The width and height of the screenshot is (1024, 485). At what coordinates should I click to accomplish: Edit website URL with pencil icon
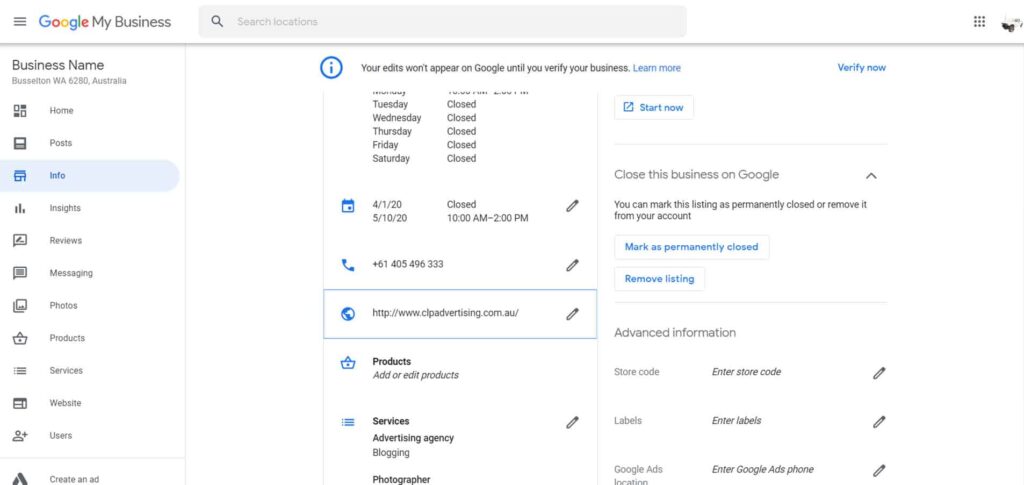click(572, 314)
